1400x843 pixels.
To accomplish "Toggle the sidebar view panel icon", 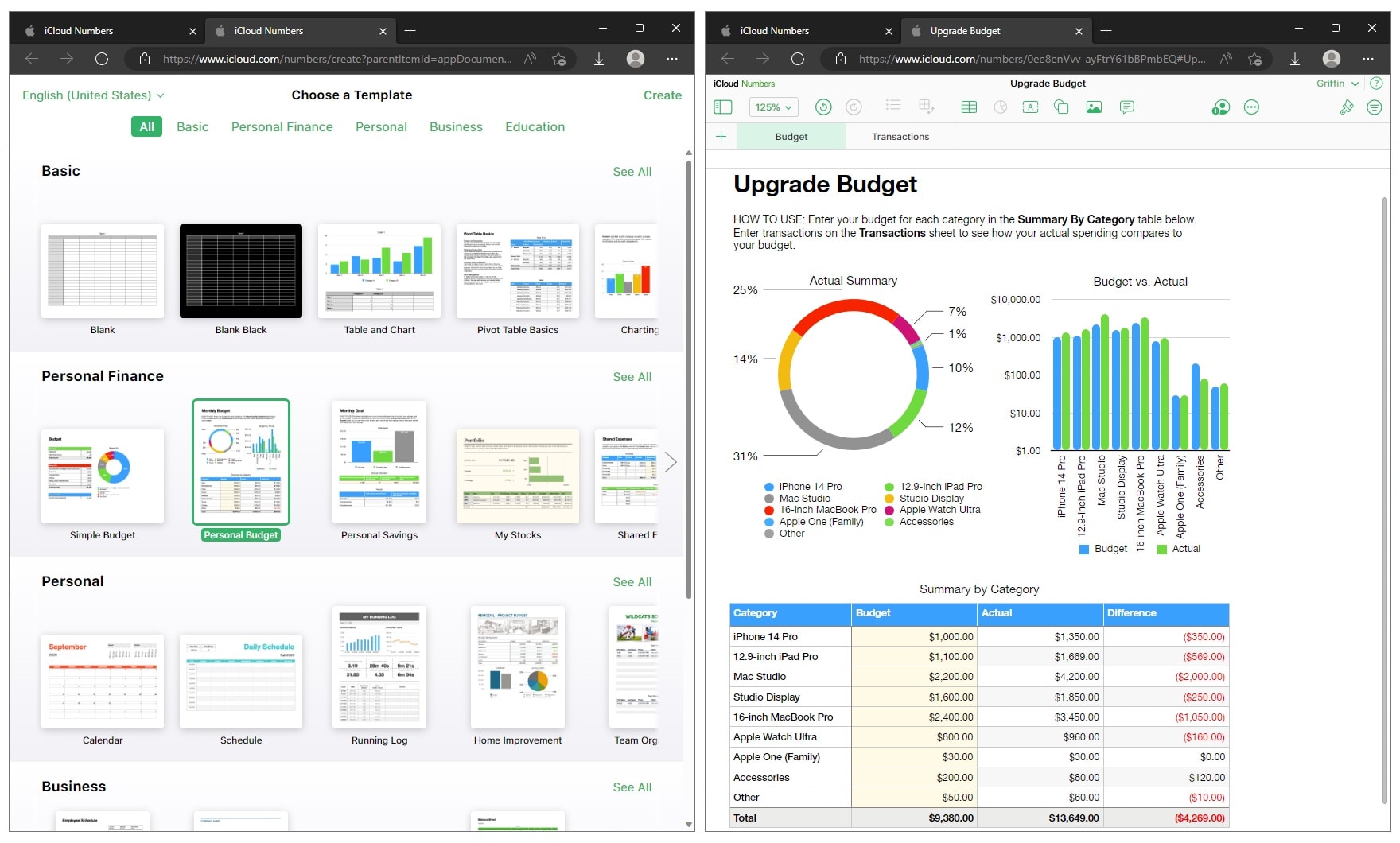I will click(x=722, y=107).
